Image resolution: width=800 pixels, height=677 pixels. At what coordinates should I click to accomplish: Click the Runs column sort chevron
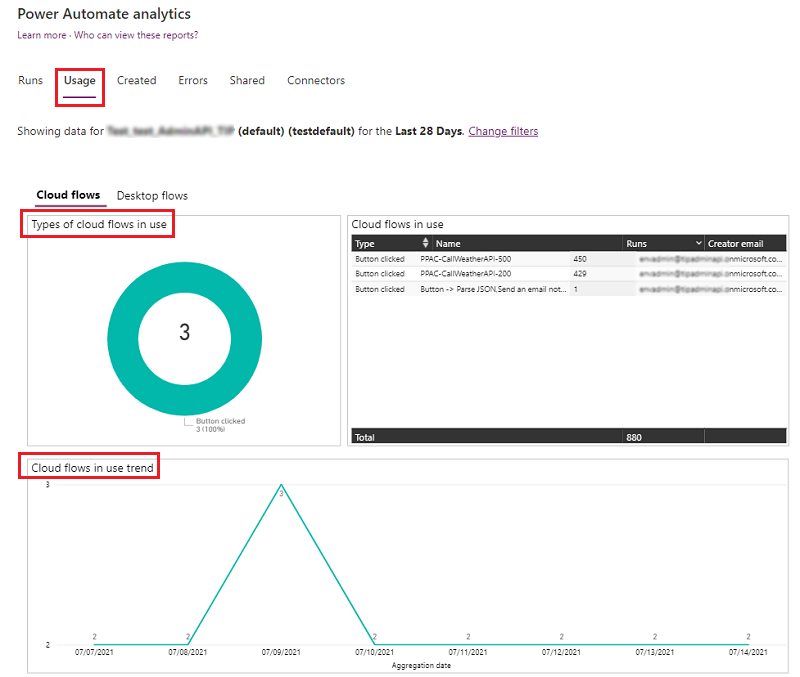pyautogui.click(x=697, y=243)
